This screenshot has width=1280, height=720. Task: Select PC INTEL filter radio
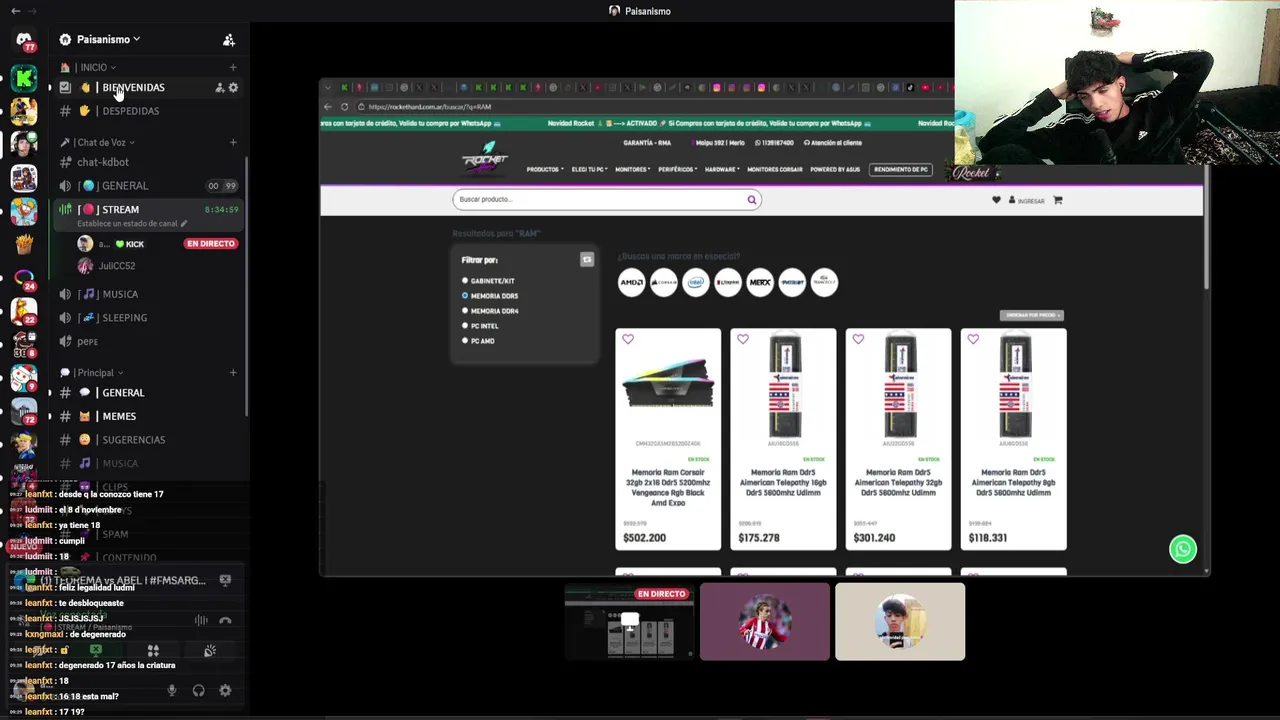coord(465,326)
